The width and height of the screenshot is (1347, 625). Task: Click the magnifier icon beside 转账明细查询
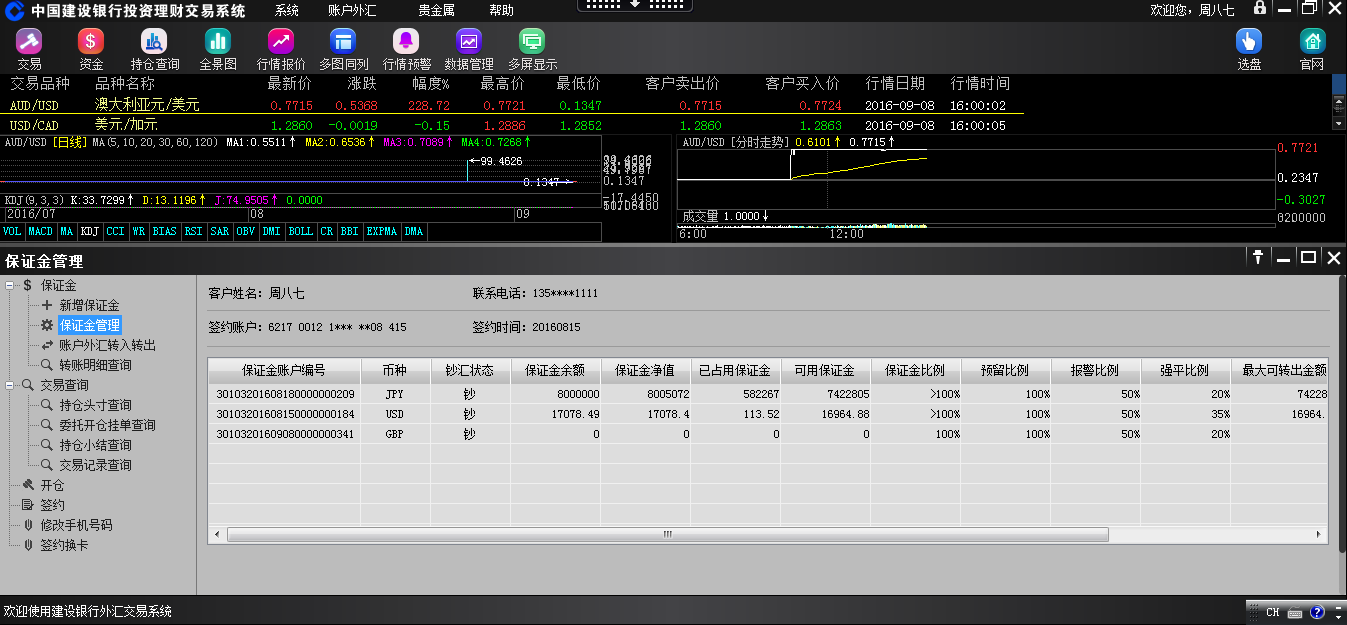point(47,365)
